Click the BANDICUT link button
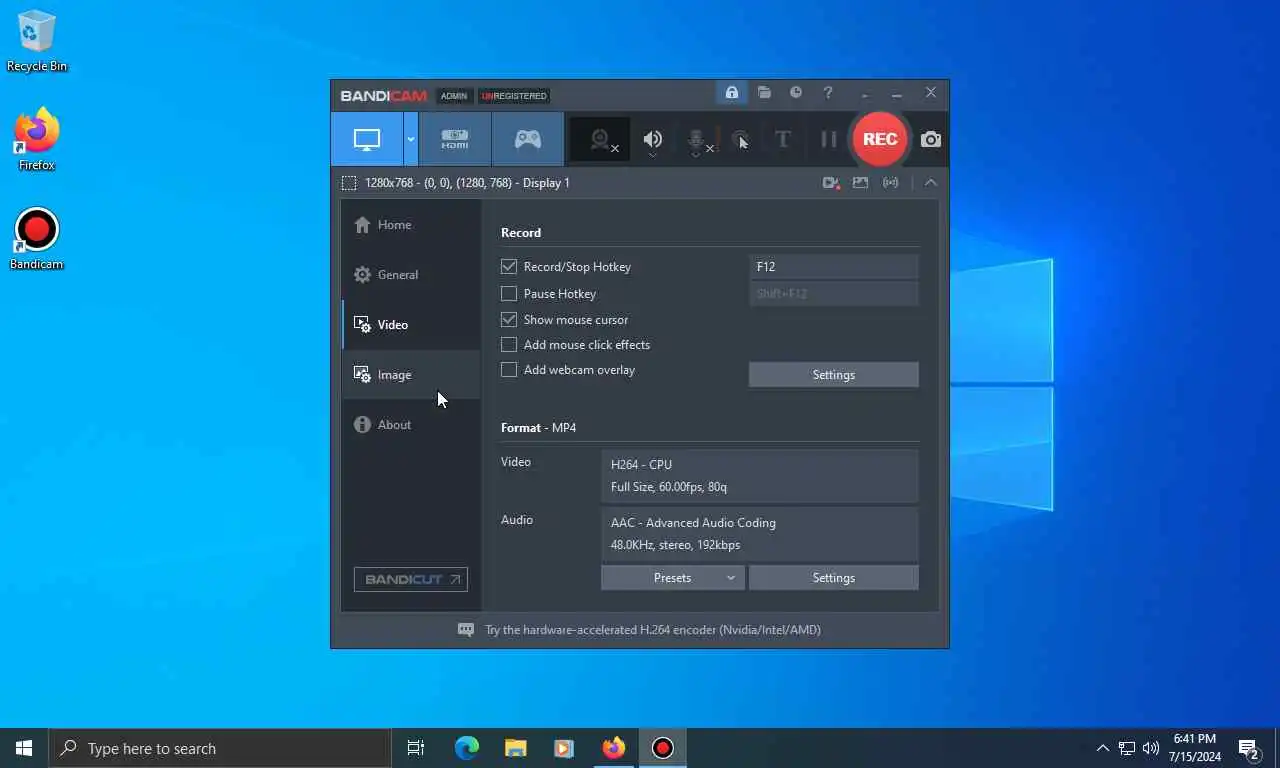The height and width of the screenshot is (768, 1280). (411, 579)
